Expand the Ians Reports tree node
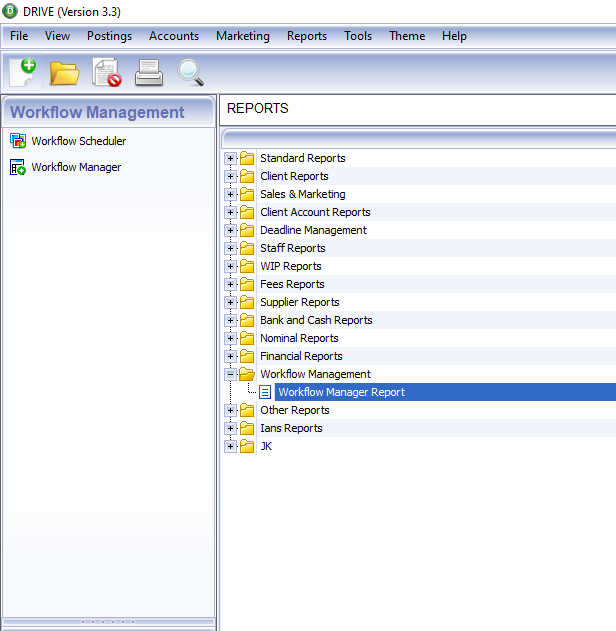The height and width of the screenshot is (631, 616). pyautogui.click(x=230, y=428)
